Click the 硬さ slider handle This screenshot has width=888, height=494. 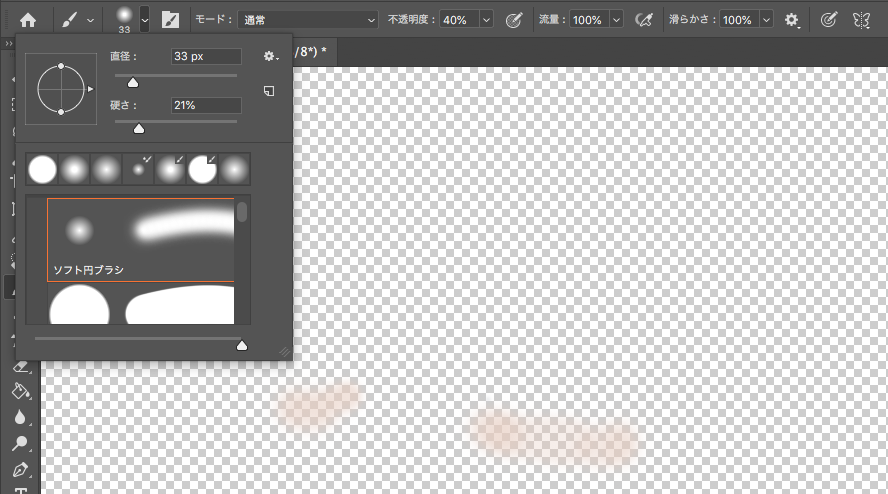[x=139, y=129]
